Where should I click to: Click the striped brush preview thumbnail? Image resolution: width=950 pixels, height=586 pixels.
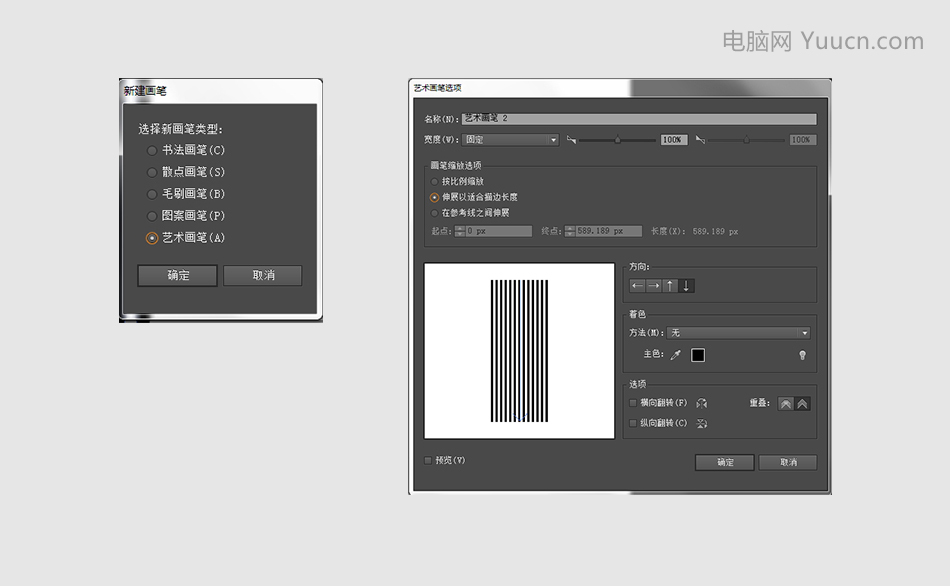pos(519,351)
